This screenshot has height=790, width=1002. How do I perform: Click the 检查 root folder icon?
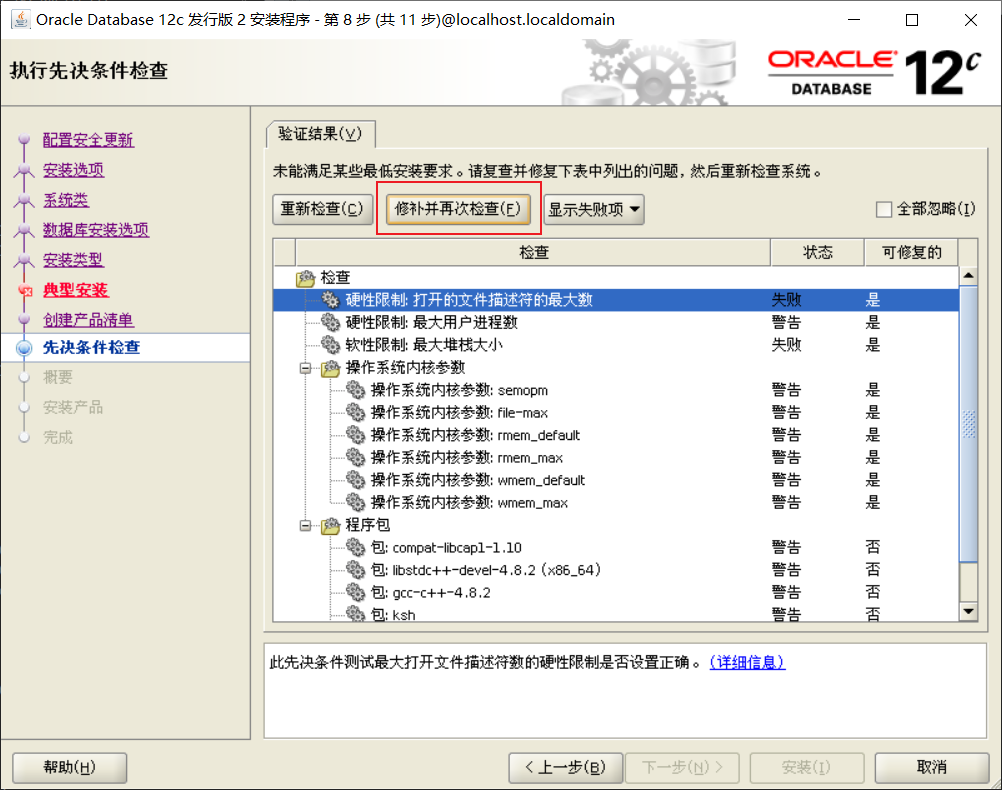[x=305, y=277]
